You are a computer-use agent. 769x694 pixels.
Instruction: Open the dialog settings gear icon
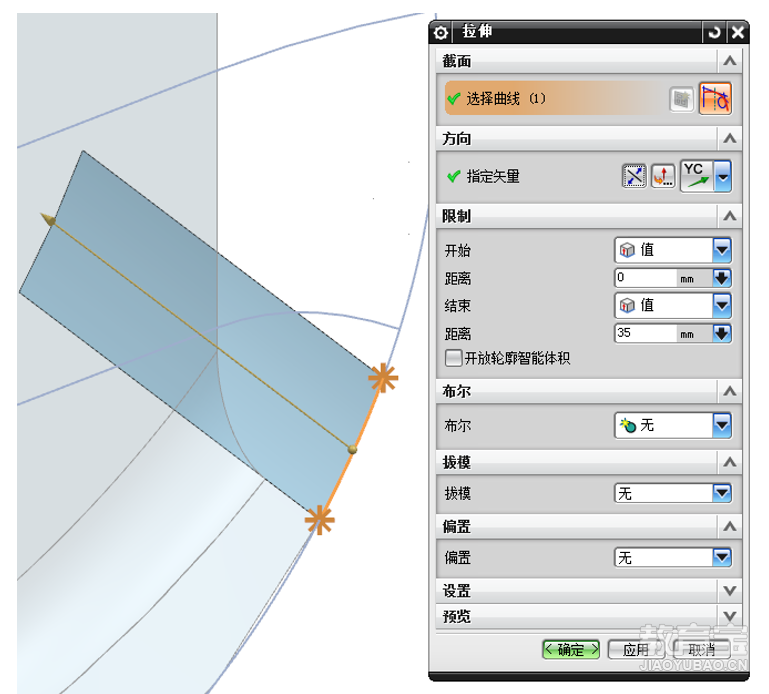(x=440, y=33)
